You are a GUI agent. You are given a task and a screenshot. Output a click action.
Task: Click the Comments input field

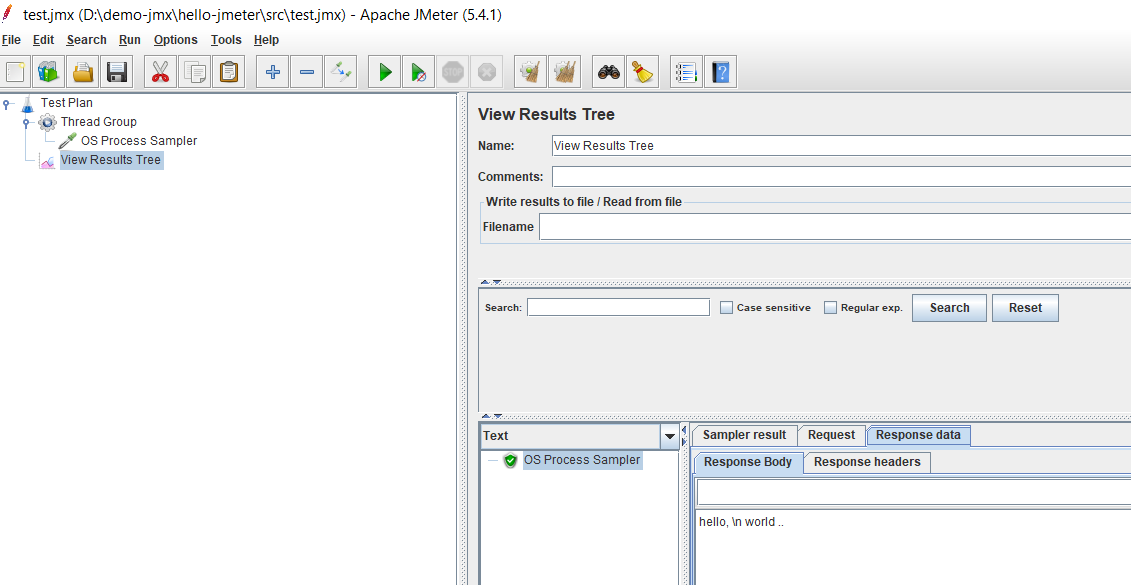(841, 177)
